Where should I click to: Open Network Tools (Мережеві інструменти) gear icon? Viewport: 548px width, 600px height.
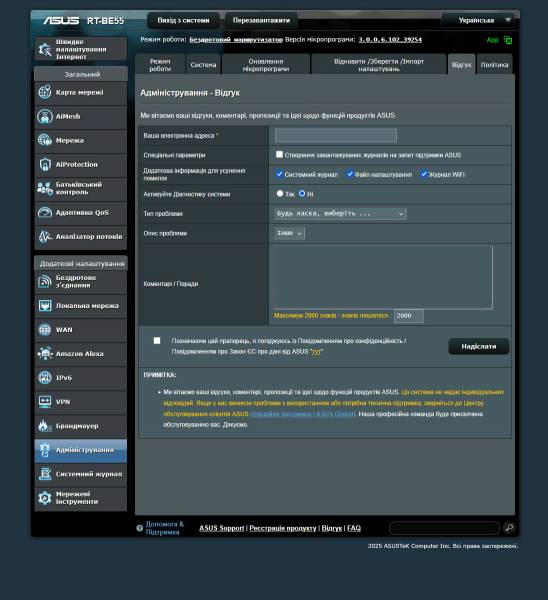pos(45,498)
